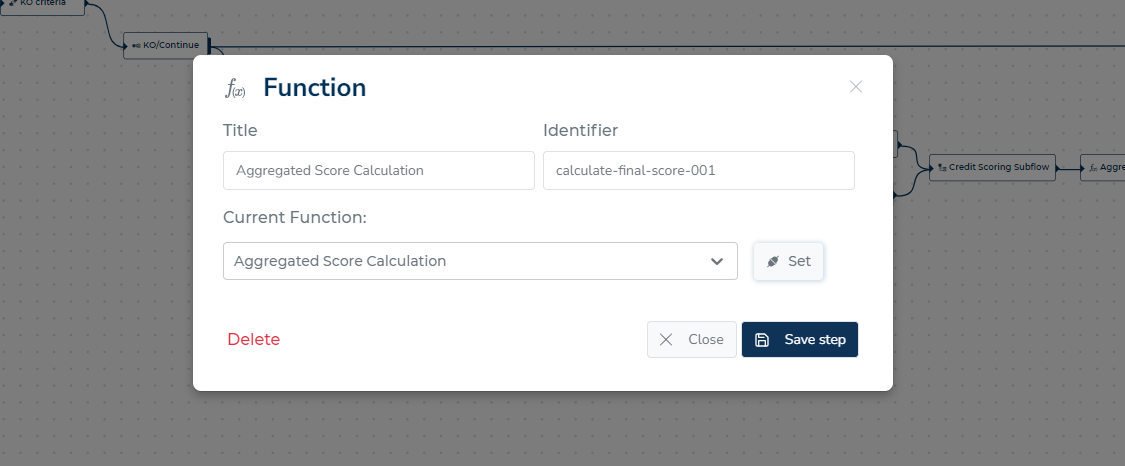Select the KO/Continue node label on the canvas
The width and height of the screenshot is (1125, 466).
pos(171,45)
